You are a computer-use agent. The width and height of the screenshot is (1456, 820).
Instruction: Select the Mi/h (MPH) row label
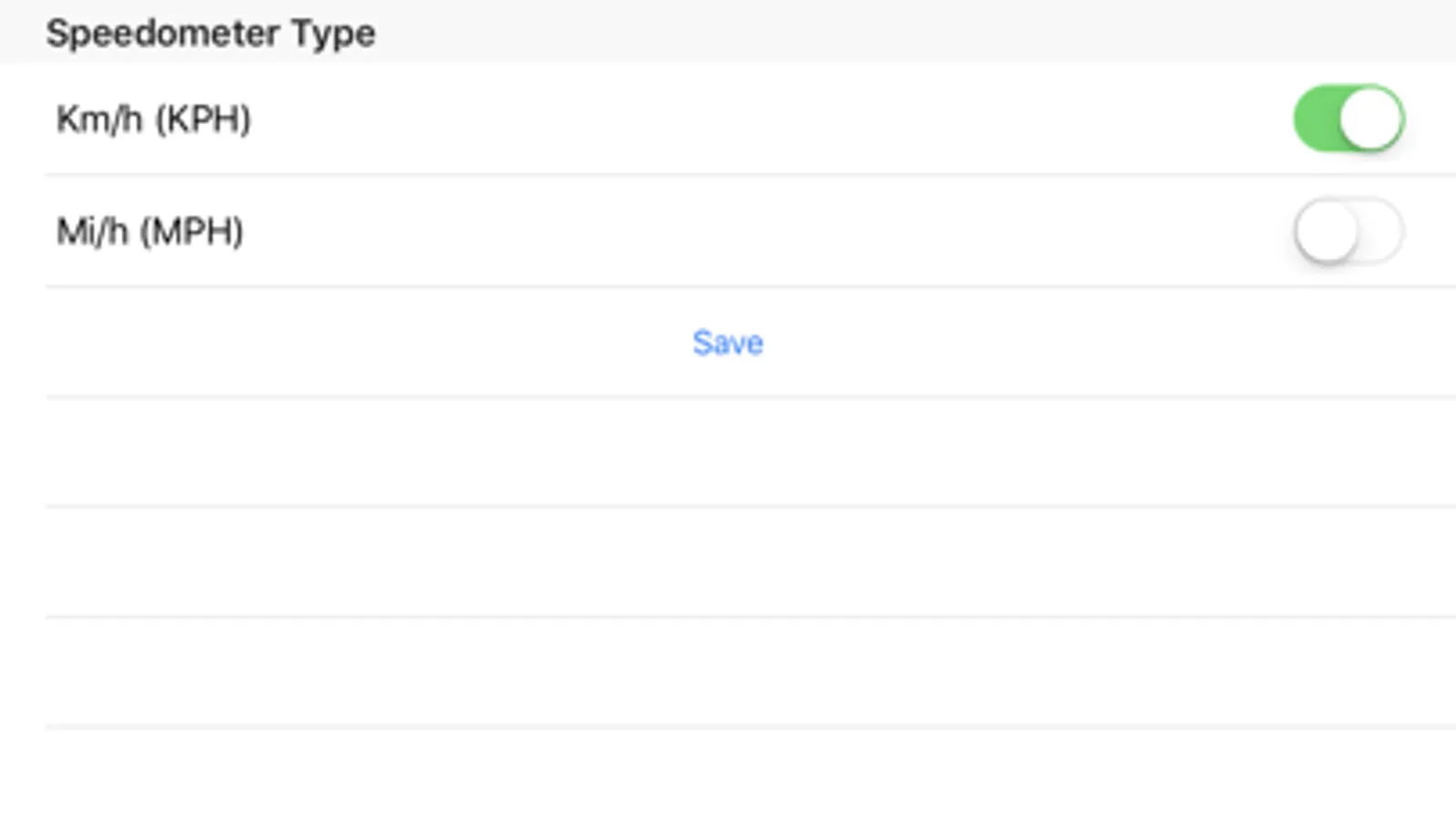click(x=149, y=231)
